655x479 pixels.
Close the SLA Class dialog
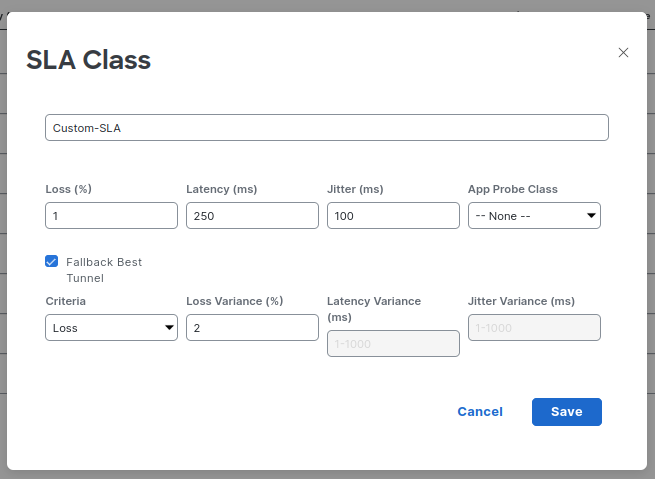click(x=623, y=53)
